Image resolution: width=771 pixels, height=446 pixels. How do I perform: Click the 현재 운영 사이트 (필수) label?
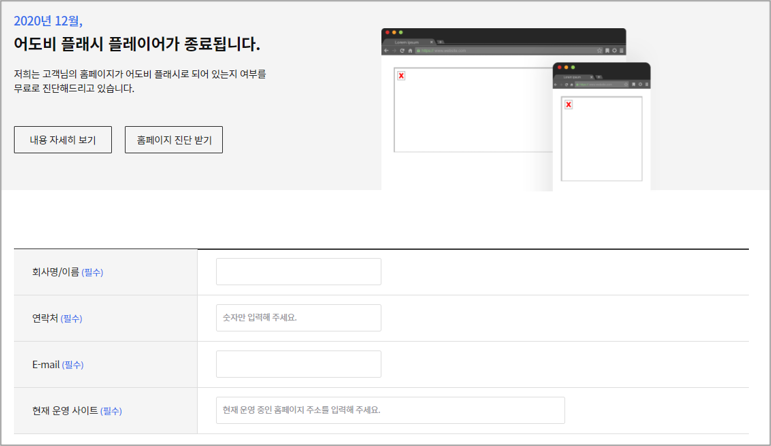77,411
